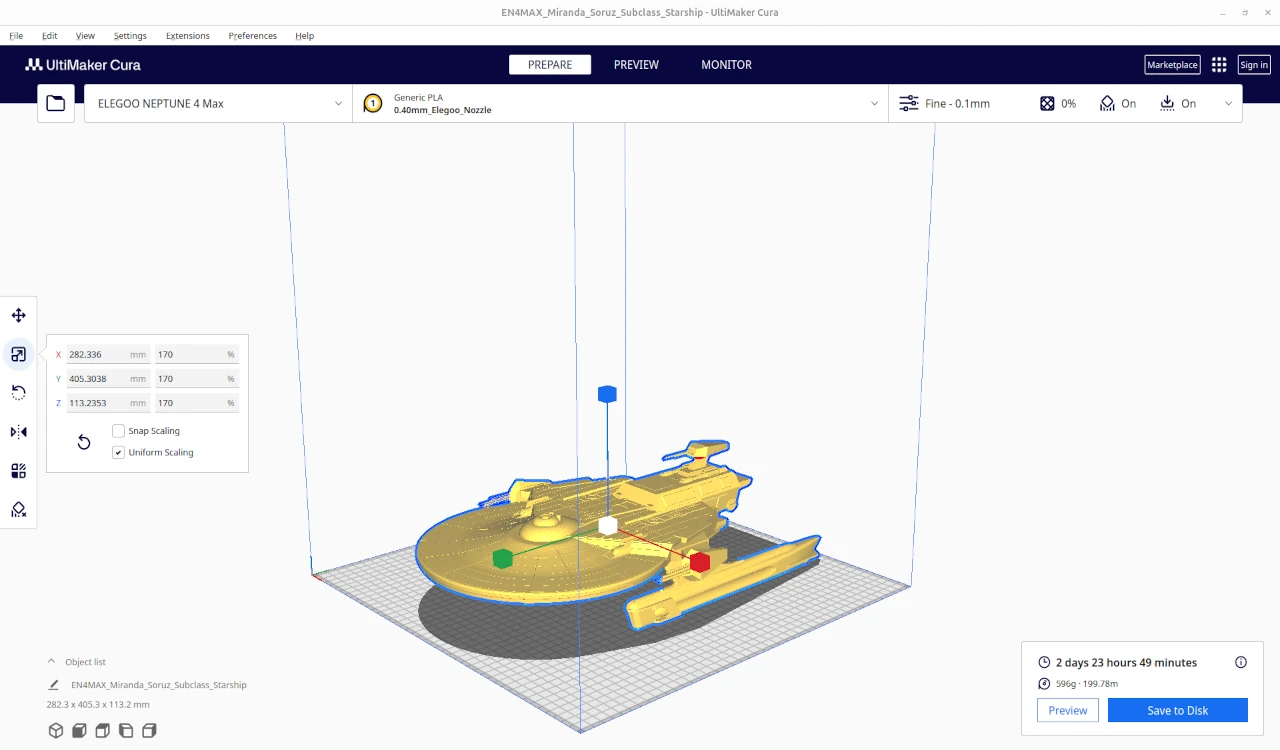
Task: Open the application switcher grid icon
Action: click(x=1219, y=65)
